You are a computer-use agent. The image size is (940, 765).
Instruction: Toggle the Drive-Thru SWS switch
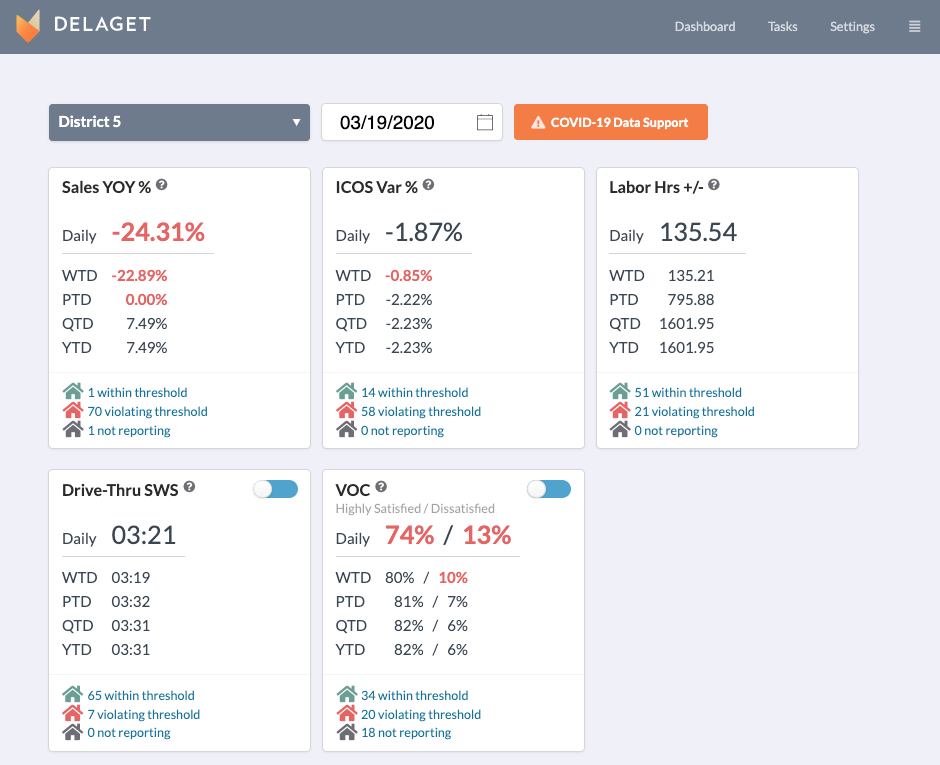(276, 488)
